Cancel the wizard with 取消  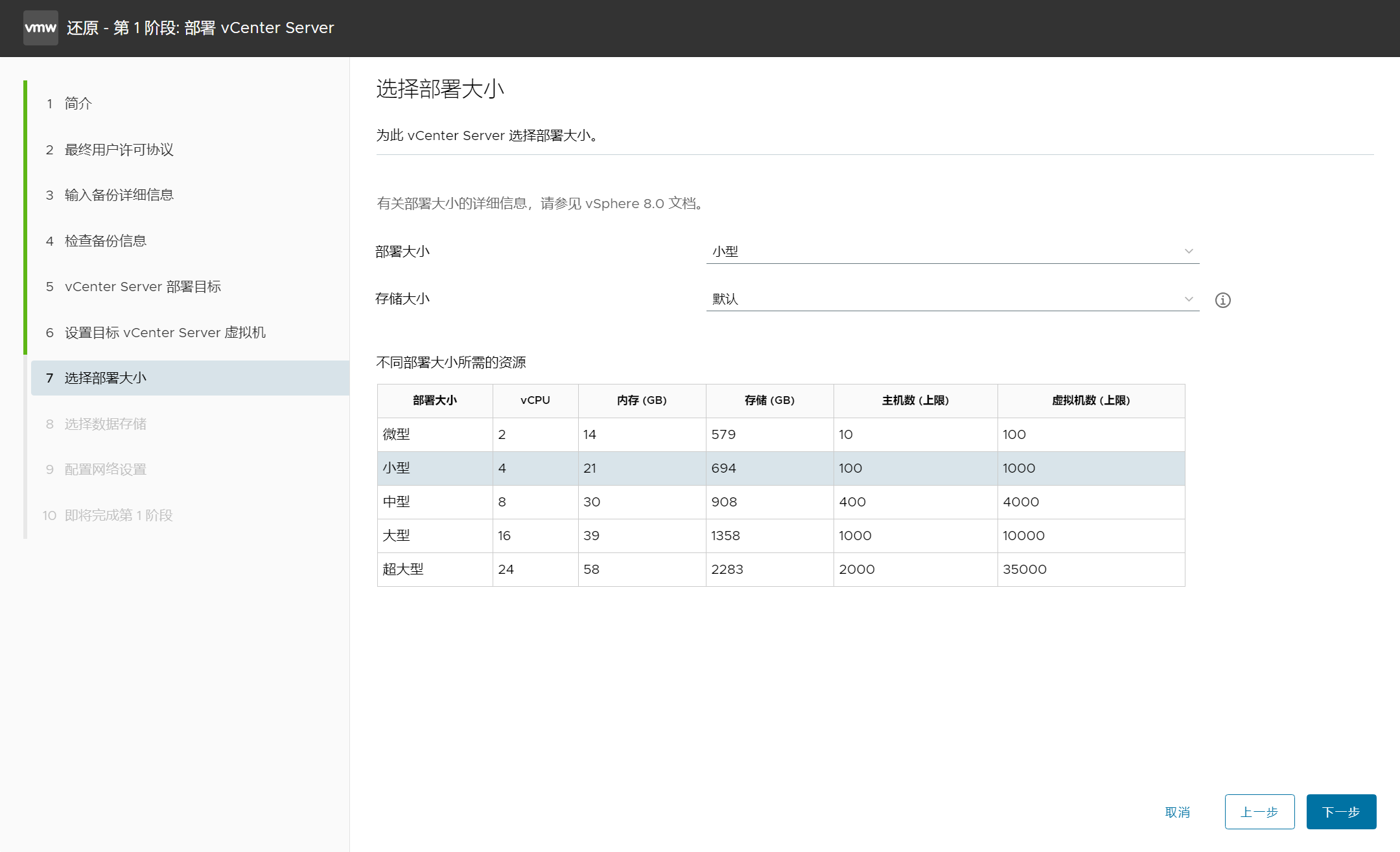point(1177,812)
